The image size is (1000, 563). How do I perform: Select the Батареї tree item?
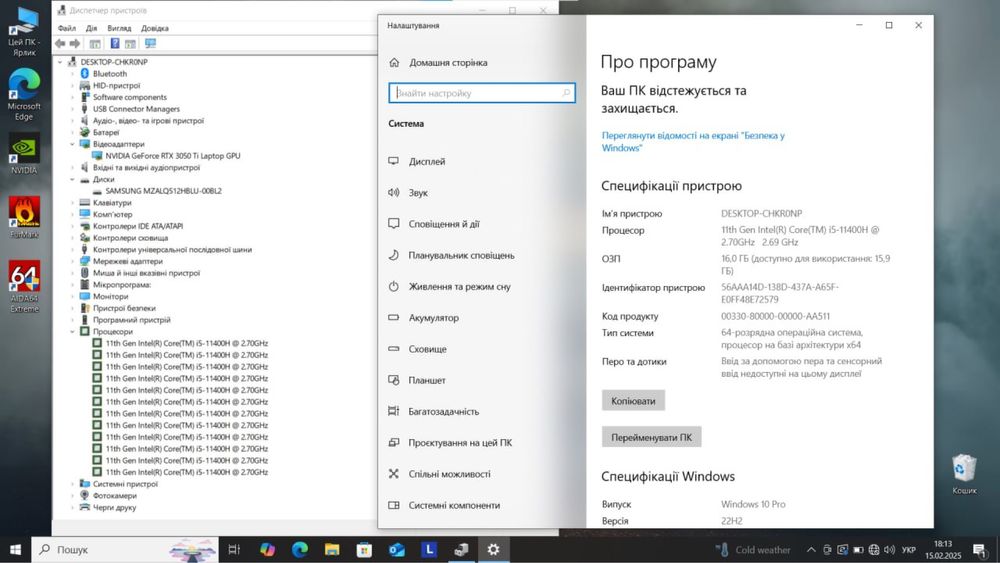[106, 133]
